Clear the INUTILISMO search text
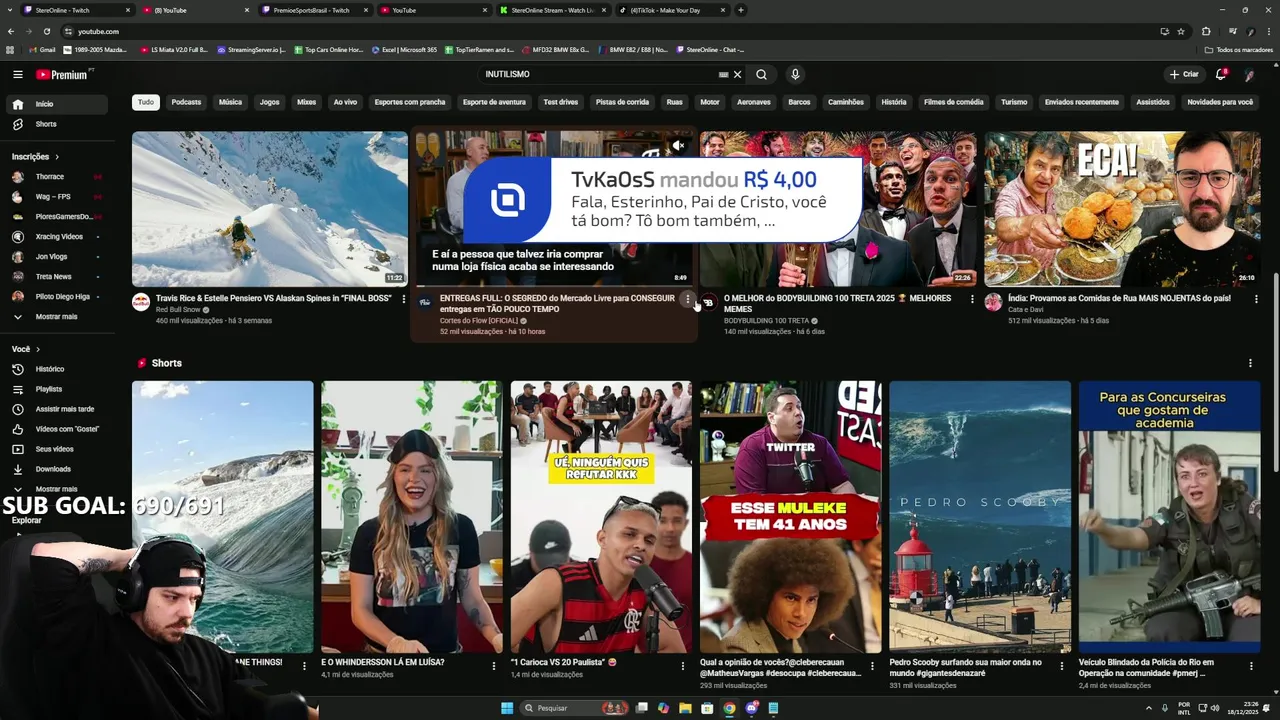This screenshot has width=1280, height=720. click(x=738, y=74)
